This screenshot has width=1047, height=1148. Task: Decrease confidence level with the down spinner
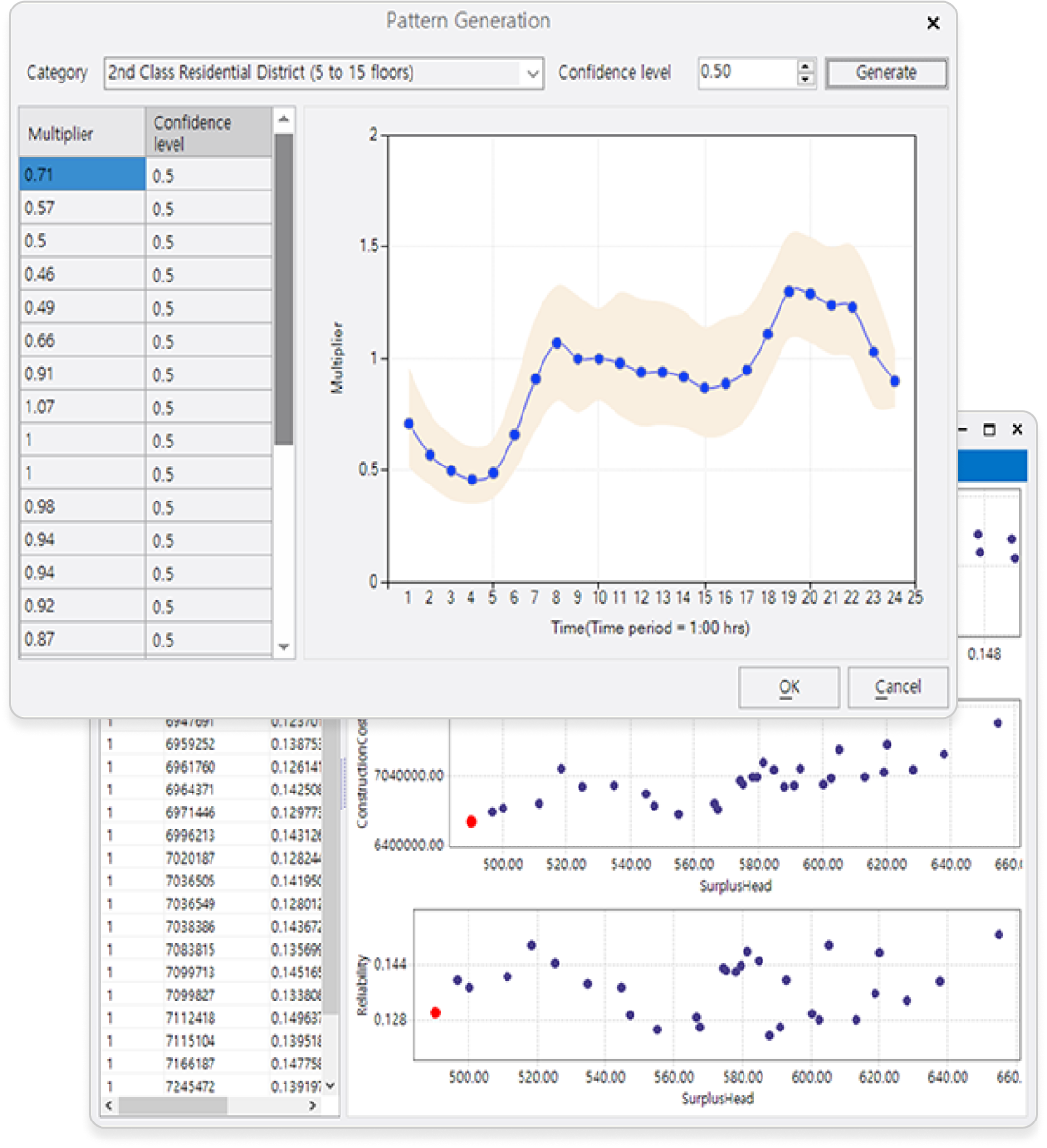[806, 80]
